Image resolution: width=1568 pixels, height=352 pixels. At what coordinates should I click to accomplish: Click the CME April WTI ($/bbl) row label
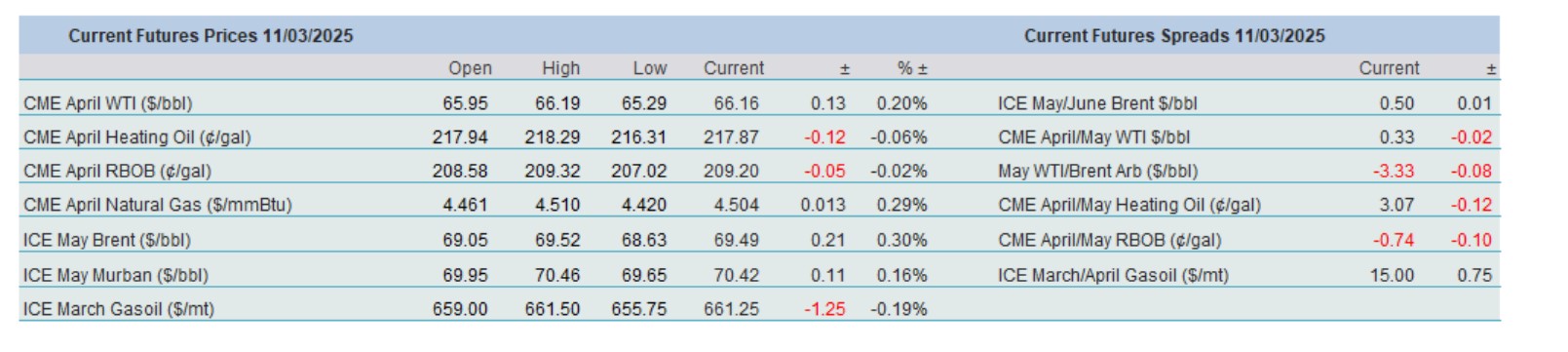[107, 103]
